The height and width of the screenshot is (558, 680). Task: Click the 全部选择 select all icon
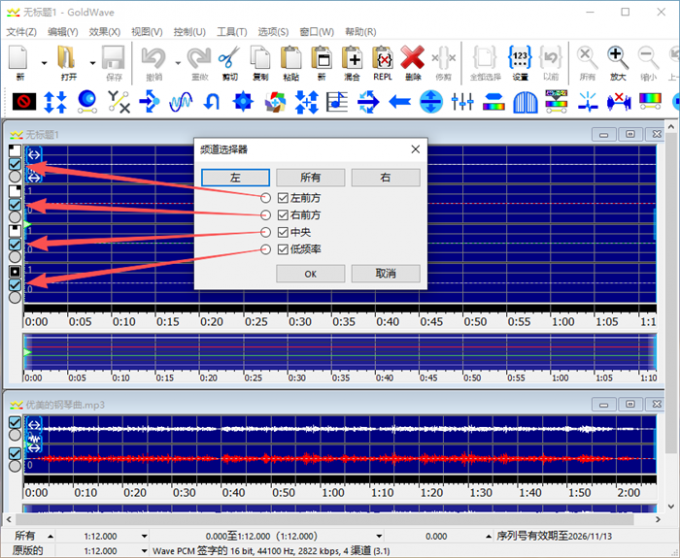[x=485, y=59]
